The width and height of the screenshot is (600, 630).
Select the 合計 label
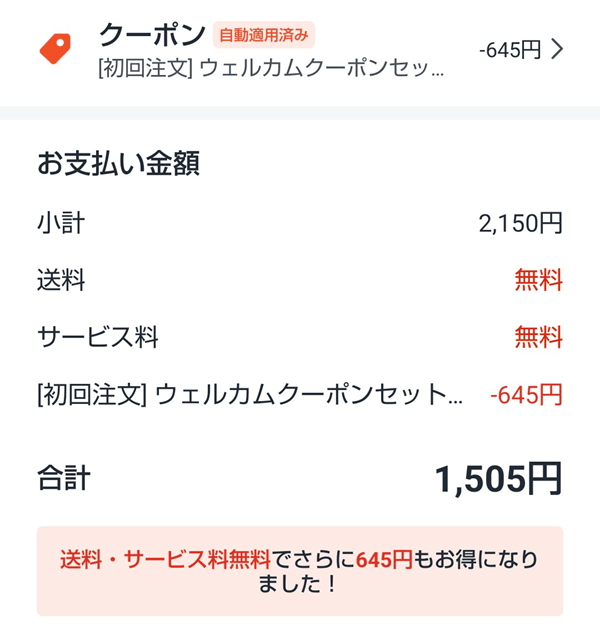tap(64, 478)
